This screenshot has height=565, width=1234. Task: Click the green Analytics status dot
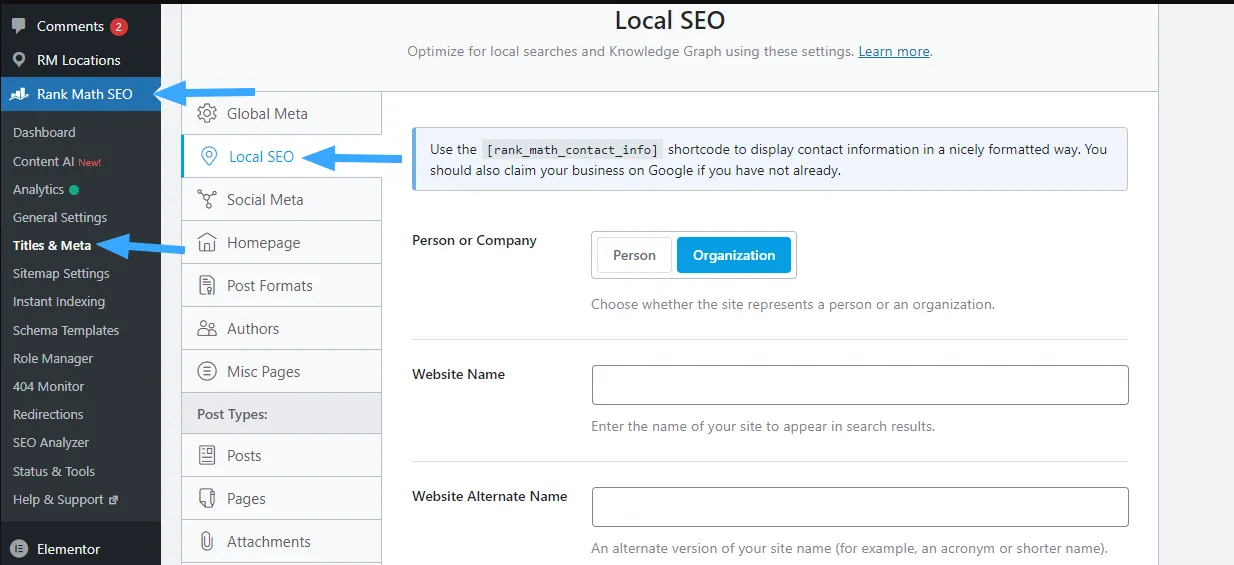click(74, 189)
